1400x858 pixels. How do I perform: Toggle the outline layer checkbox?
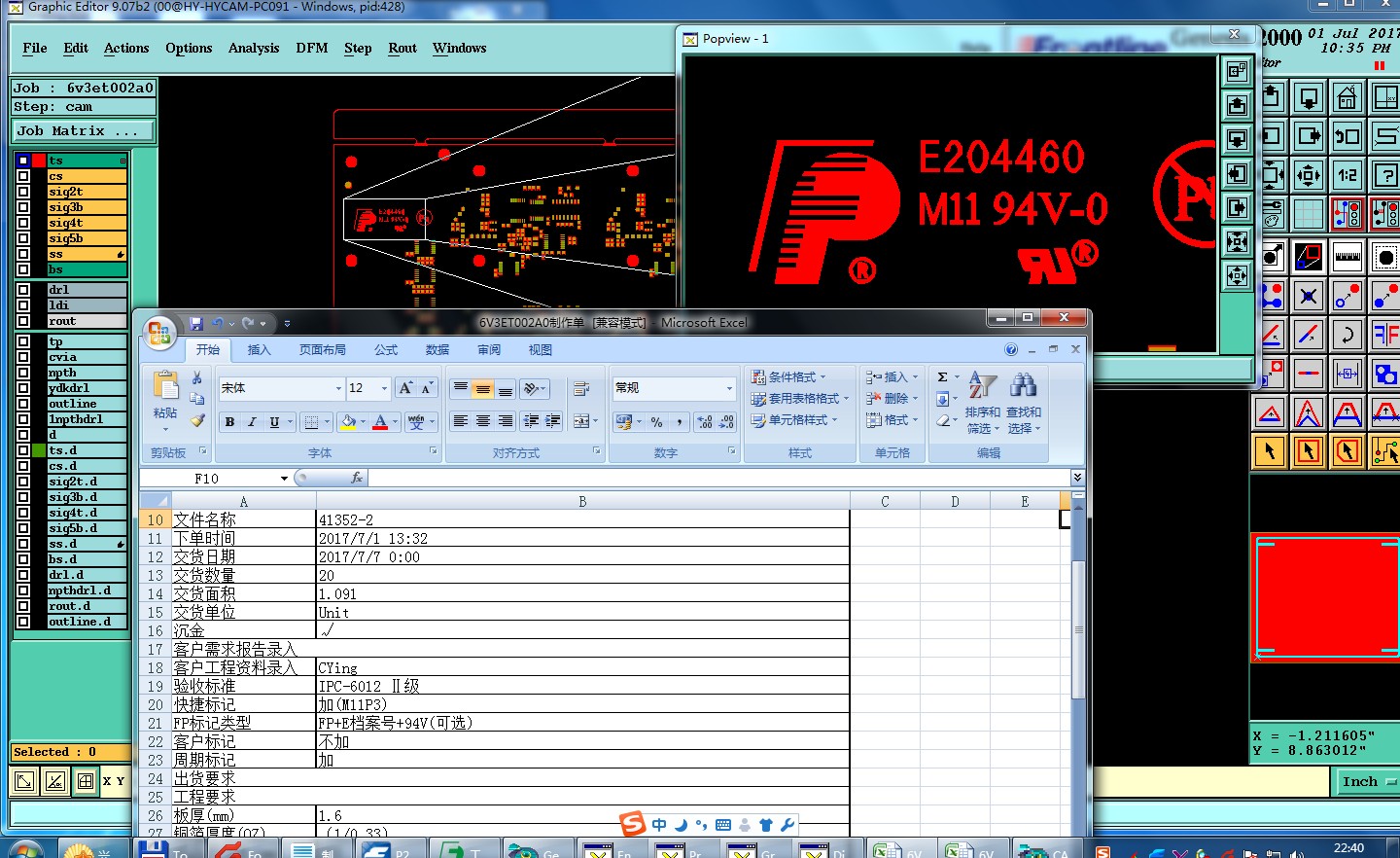pos(23,404)
